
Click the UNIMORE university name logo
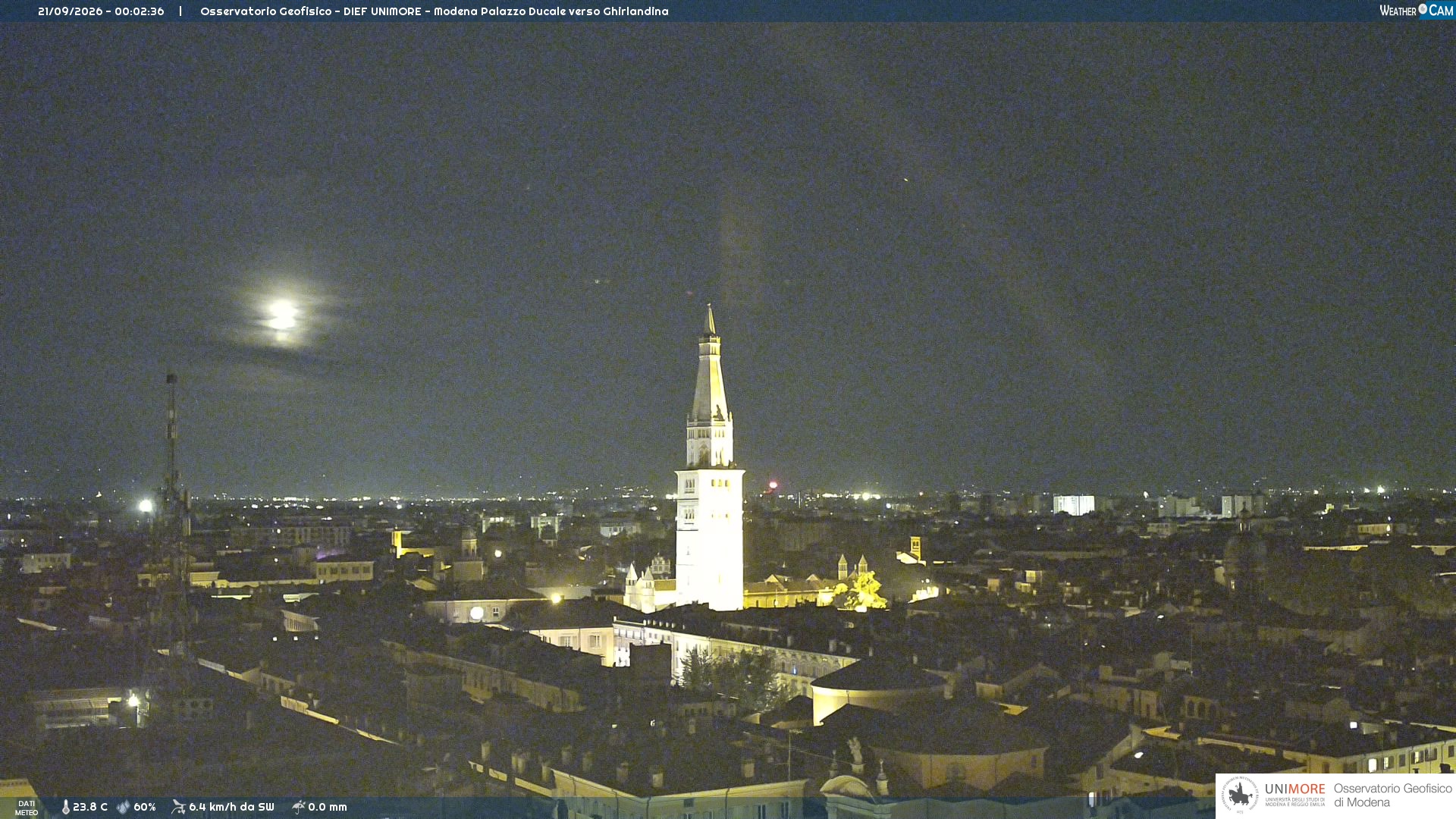(x=1294, y=795)
